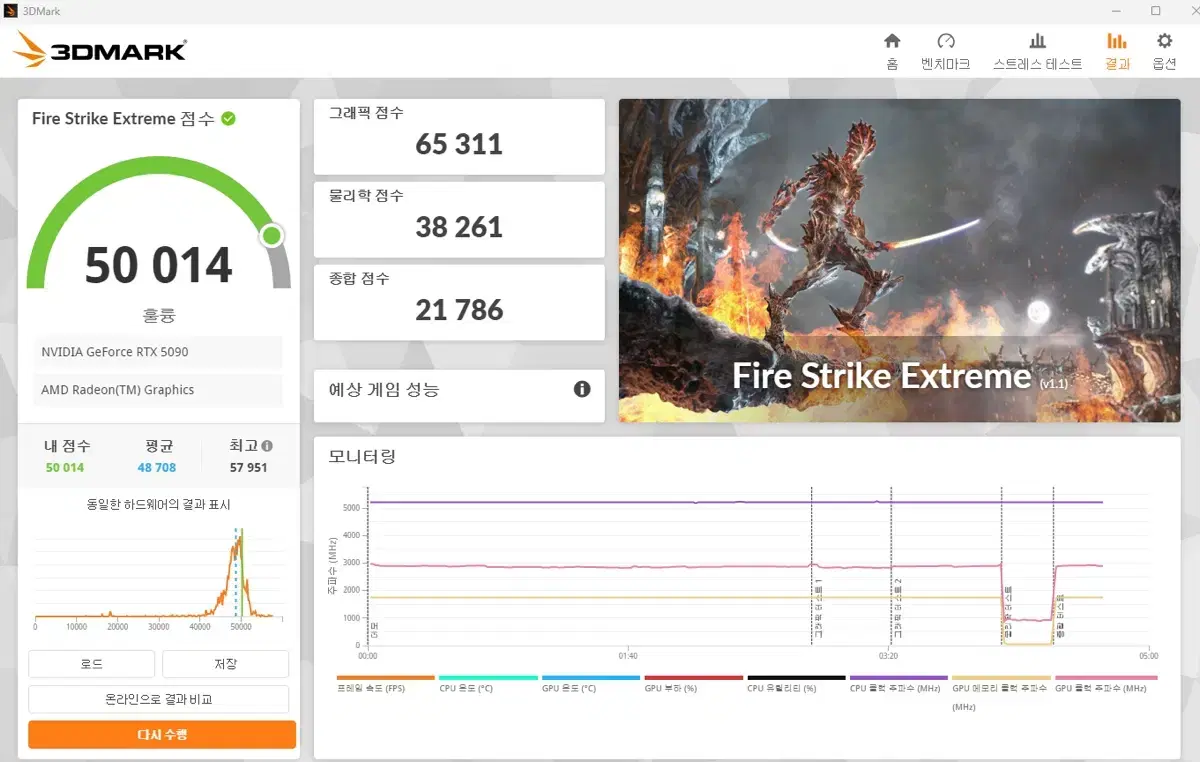Click the 03:20 time label on graph
The width and height of the screenshot is (1200, 762).
(888, 656)
